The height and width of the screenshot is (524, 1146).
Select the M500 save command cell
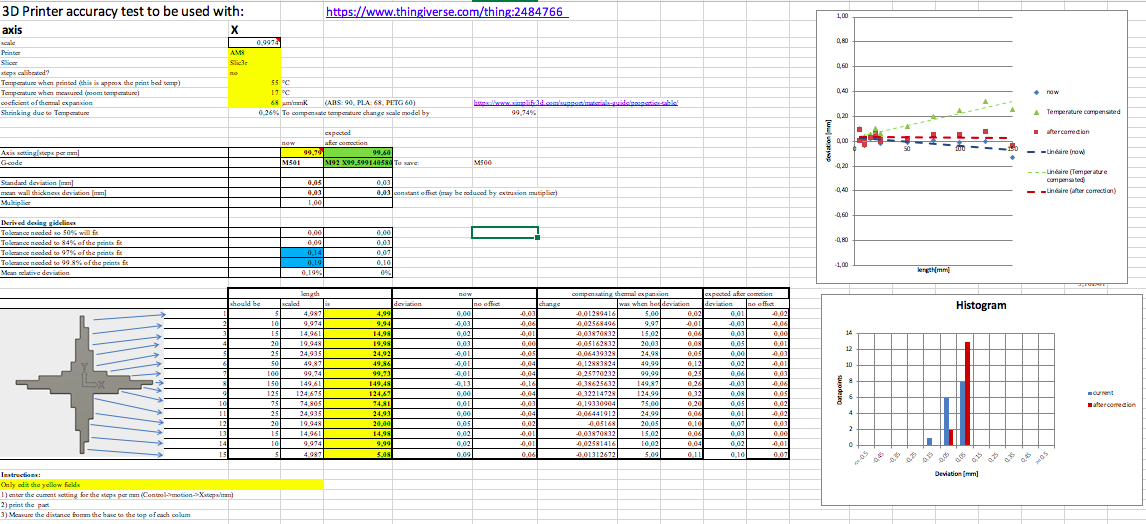[x=484, y=163]
